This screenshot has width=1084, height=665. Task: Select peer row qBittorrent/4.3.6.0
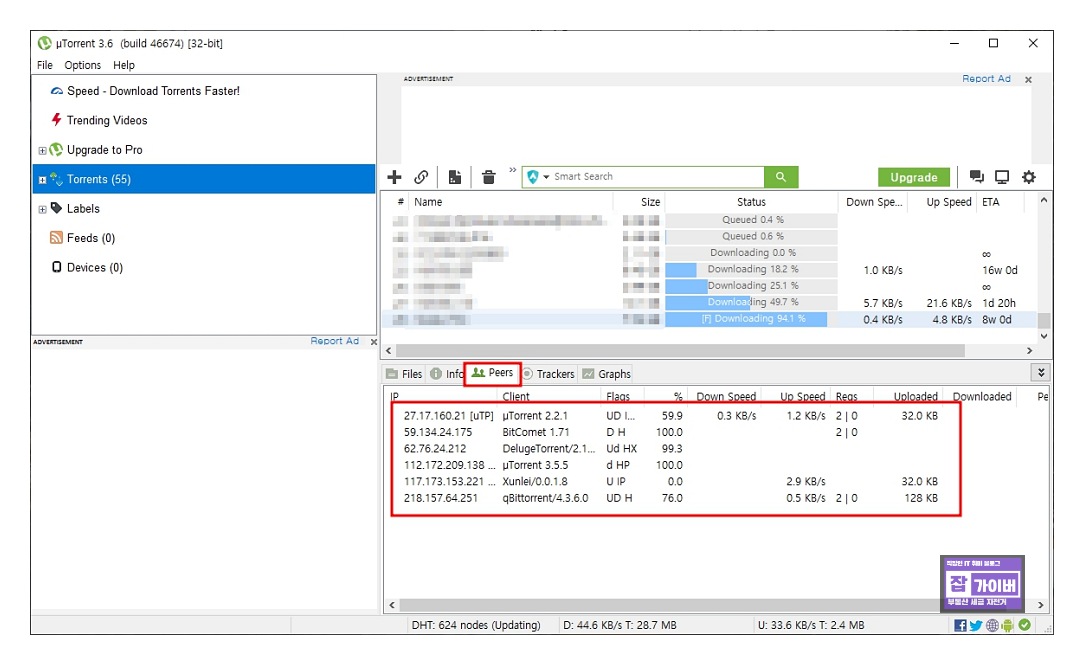click(671, 498)
